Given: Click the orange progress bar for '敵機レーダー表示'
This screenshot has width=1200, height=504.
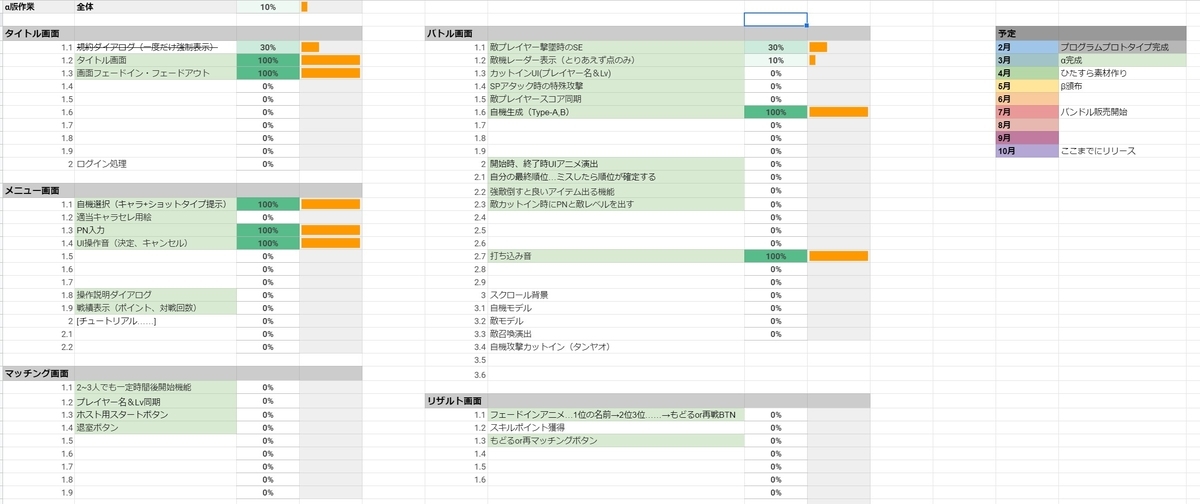Looking at the screenshot, I should (x=812, y=60).
